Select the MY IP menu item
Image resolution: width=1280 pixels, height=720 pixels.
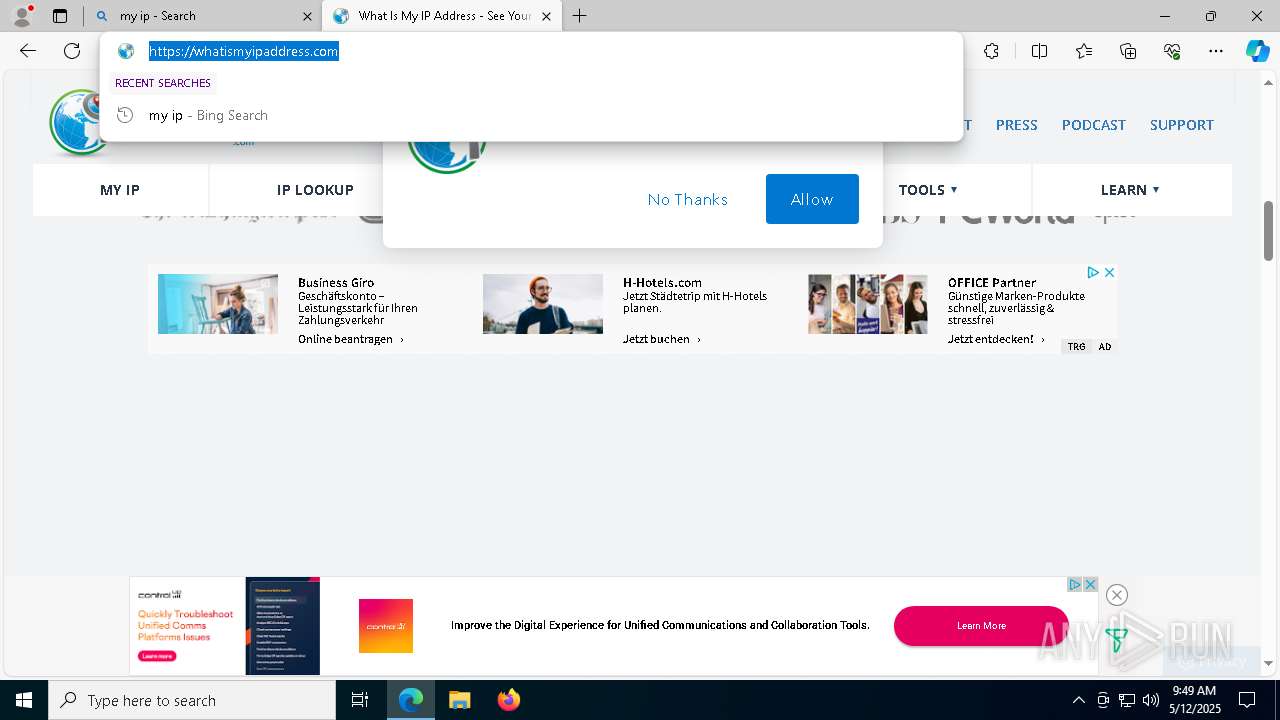120,190
